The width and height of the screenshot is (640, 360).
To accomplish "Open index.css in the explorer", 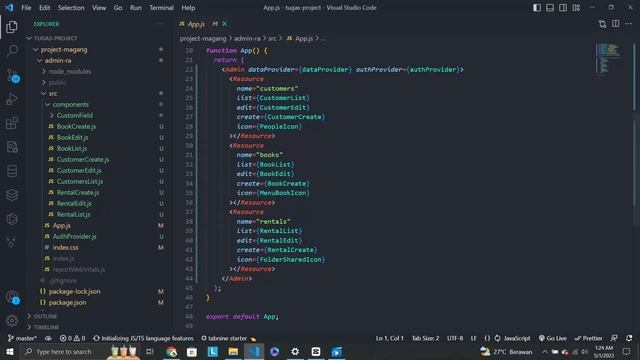I will point(65,247).
